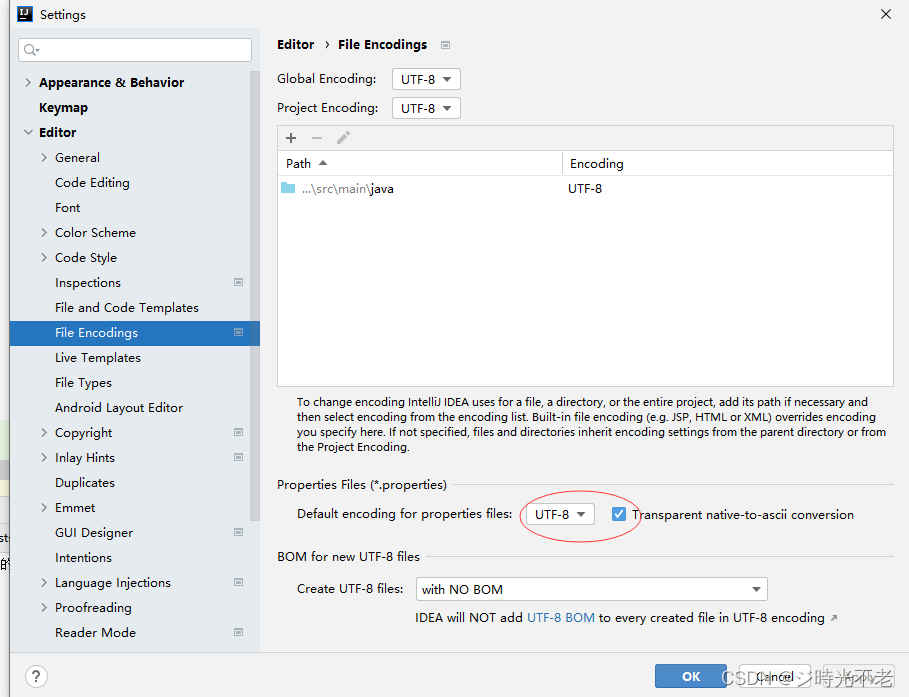Screen dimensions: 909x697
Task: Open Reader Mode settings
Action: point(95,632)
